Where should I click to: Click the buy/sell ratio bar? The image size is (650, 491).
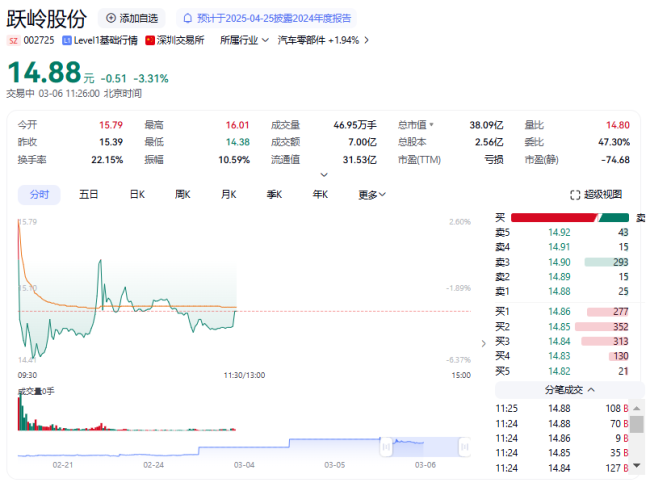[570, 218]
